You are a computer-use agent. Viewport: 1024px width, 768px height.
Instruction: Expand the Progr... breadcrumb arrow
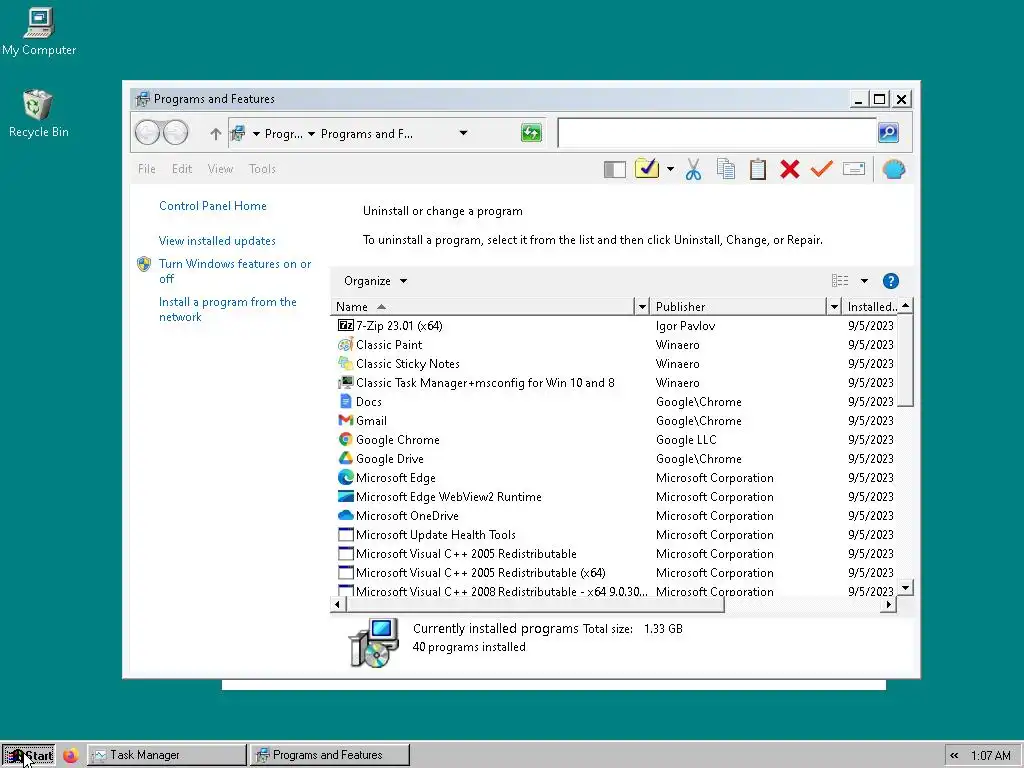[x=312, y=134]
